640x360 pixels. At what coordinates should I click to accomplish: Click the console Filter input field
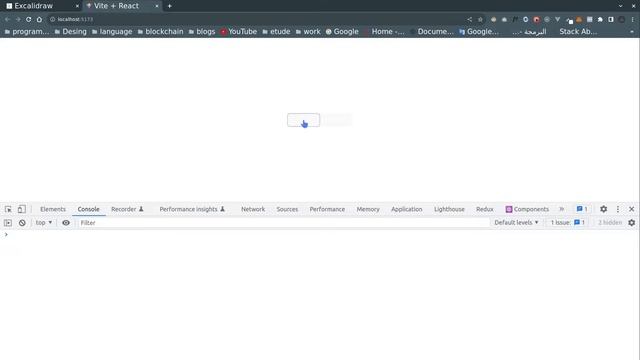[x=283, y=223]
